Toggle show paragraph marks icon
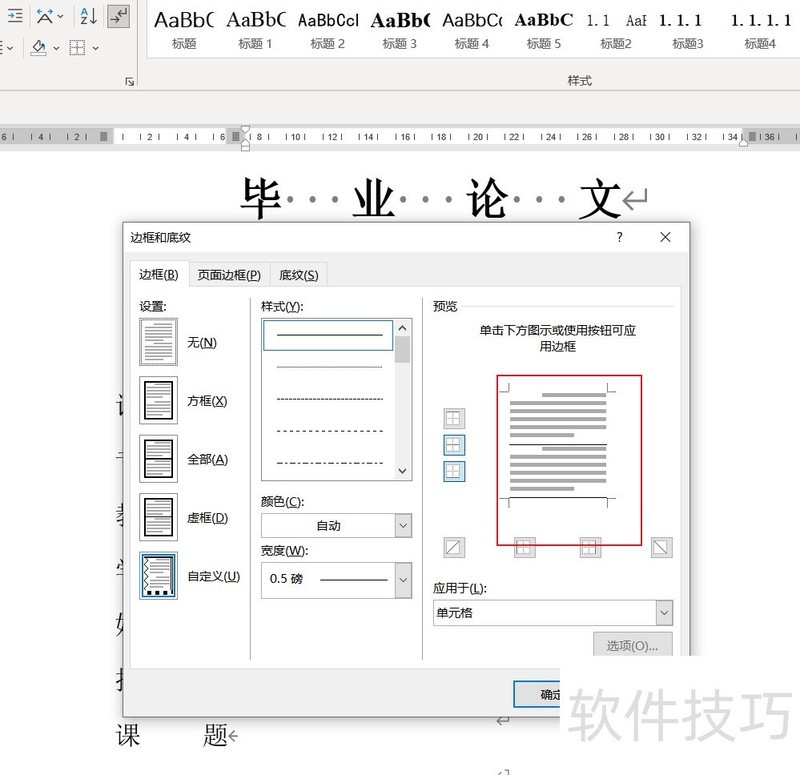This screenshot has height=775, width=800. click(119, 16)
